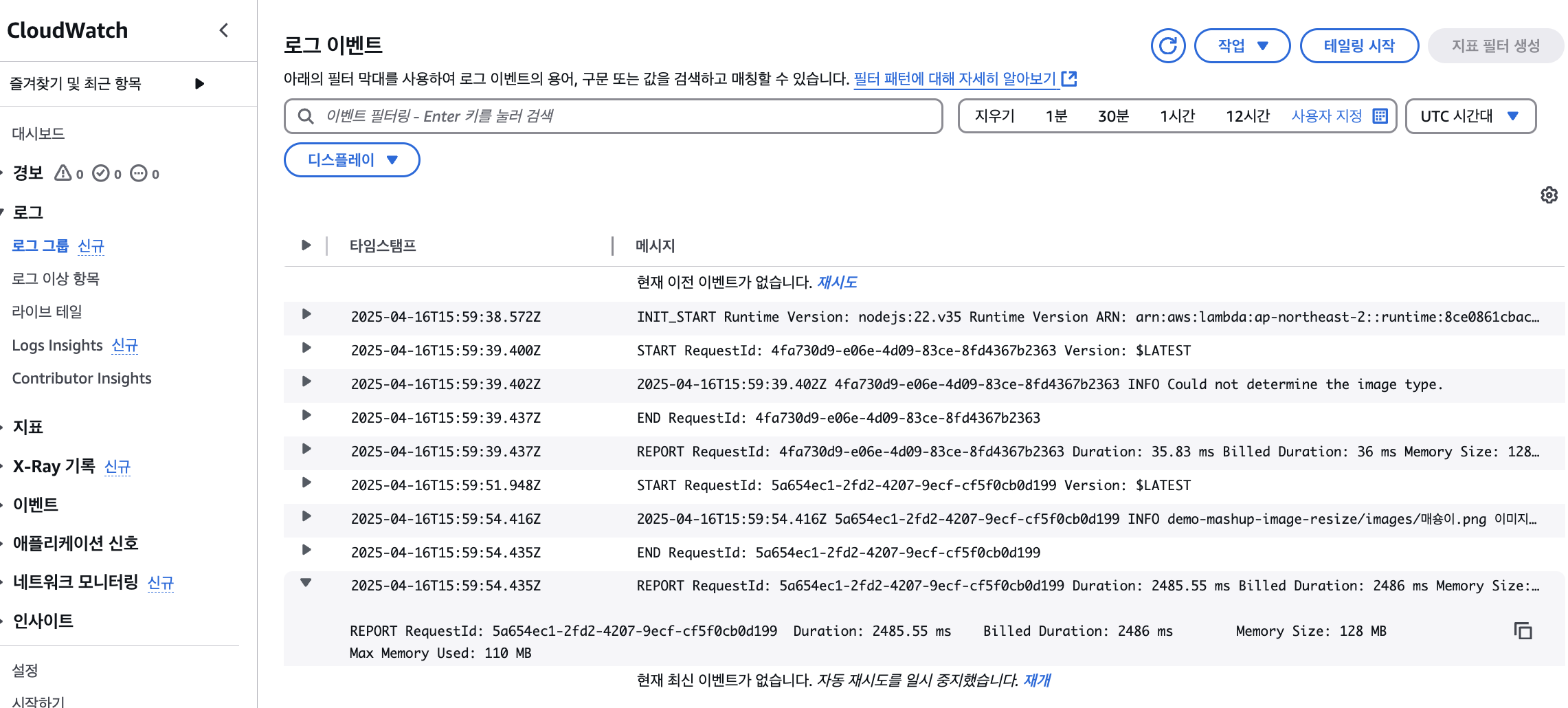Click the alarm warning triangle icon

coord(63,173)
